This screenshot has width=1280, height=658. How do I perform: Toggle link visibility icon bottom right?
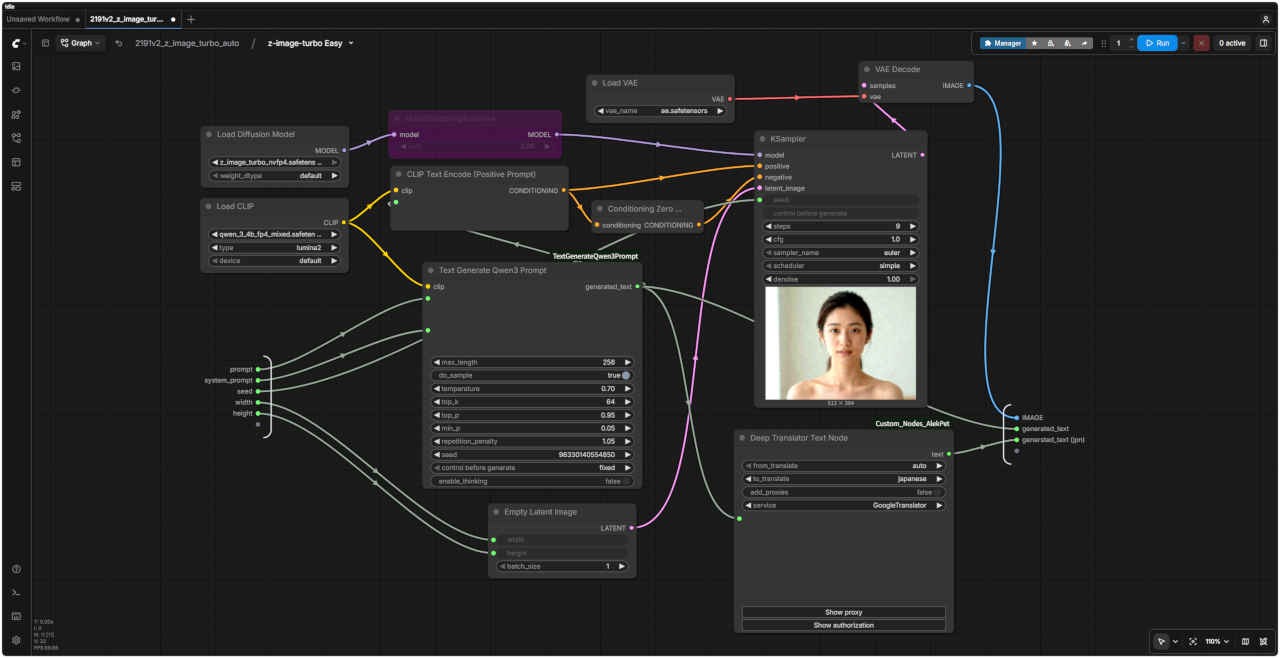coord(1264,641)
